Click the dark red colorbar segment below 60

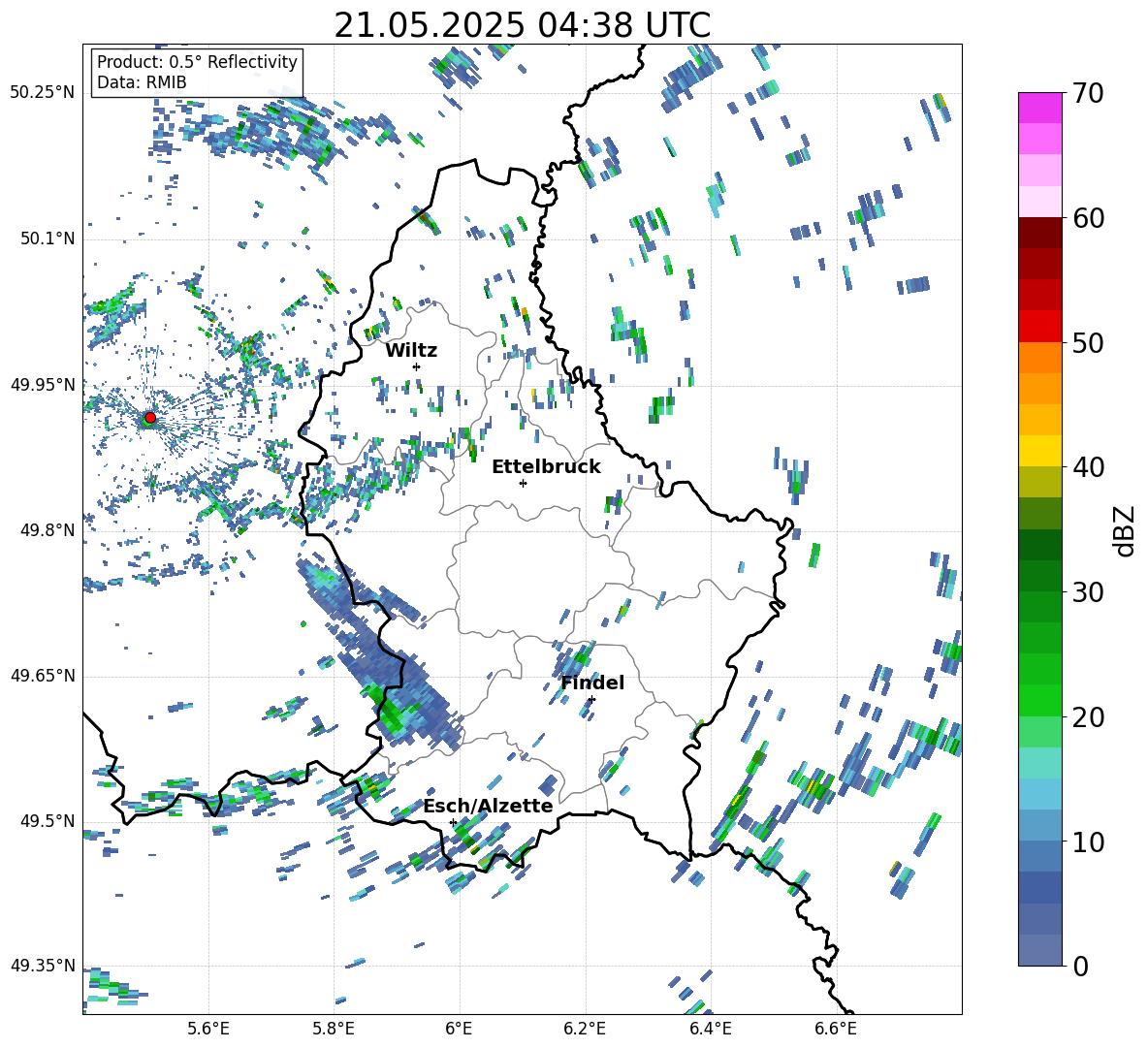point(1039,233)
